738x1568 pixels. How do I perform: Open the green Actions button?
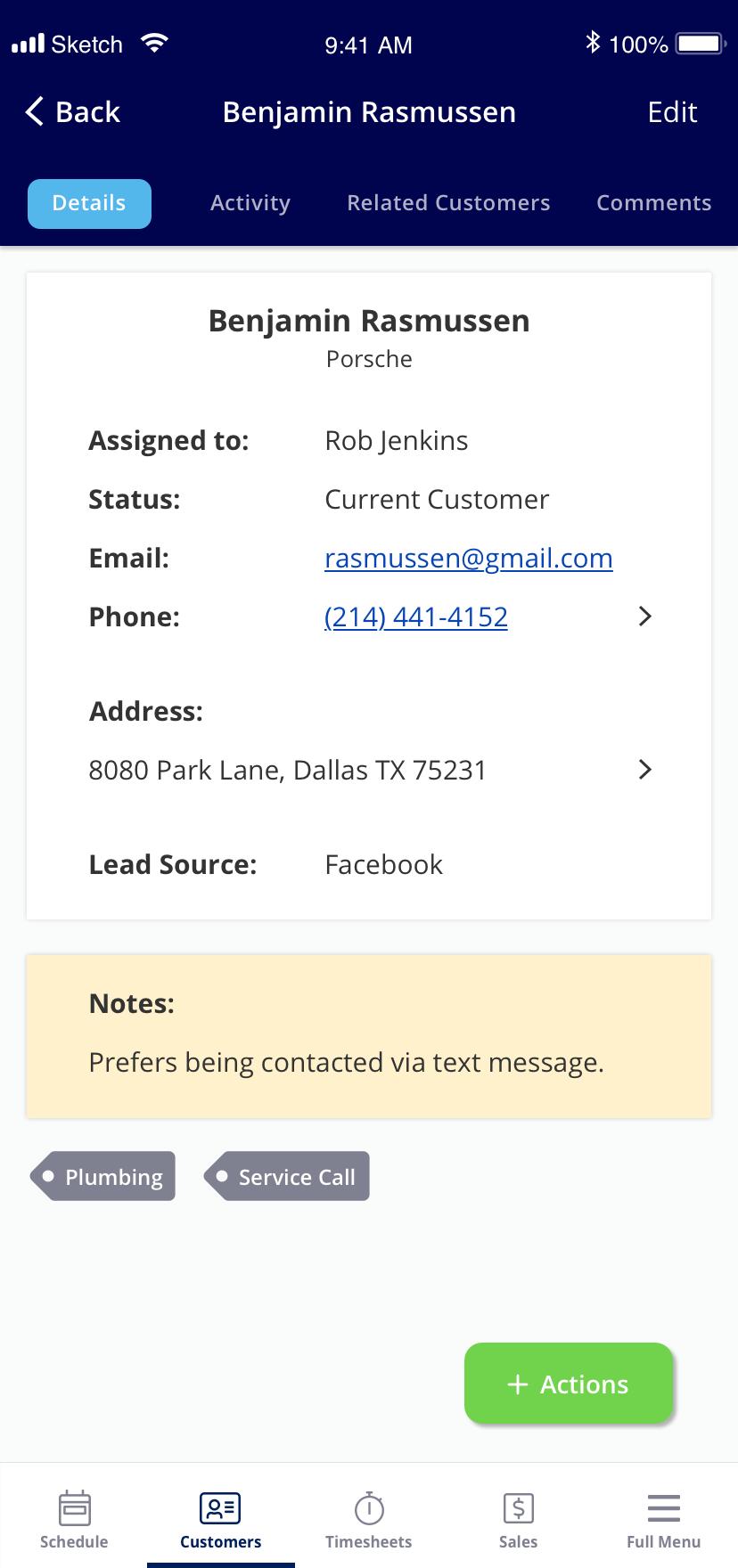tap(569, 1383)
